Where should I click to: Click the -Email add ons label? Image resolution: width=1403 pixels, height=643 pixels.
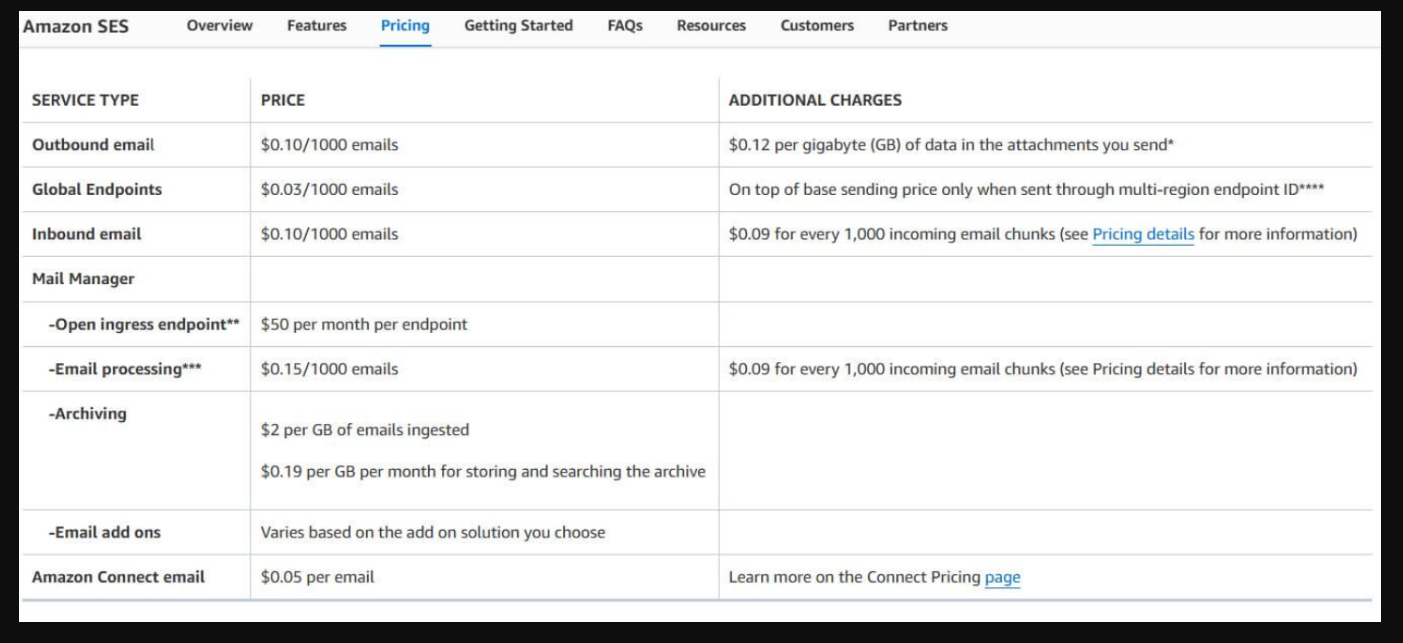pos(104,532)
